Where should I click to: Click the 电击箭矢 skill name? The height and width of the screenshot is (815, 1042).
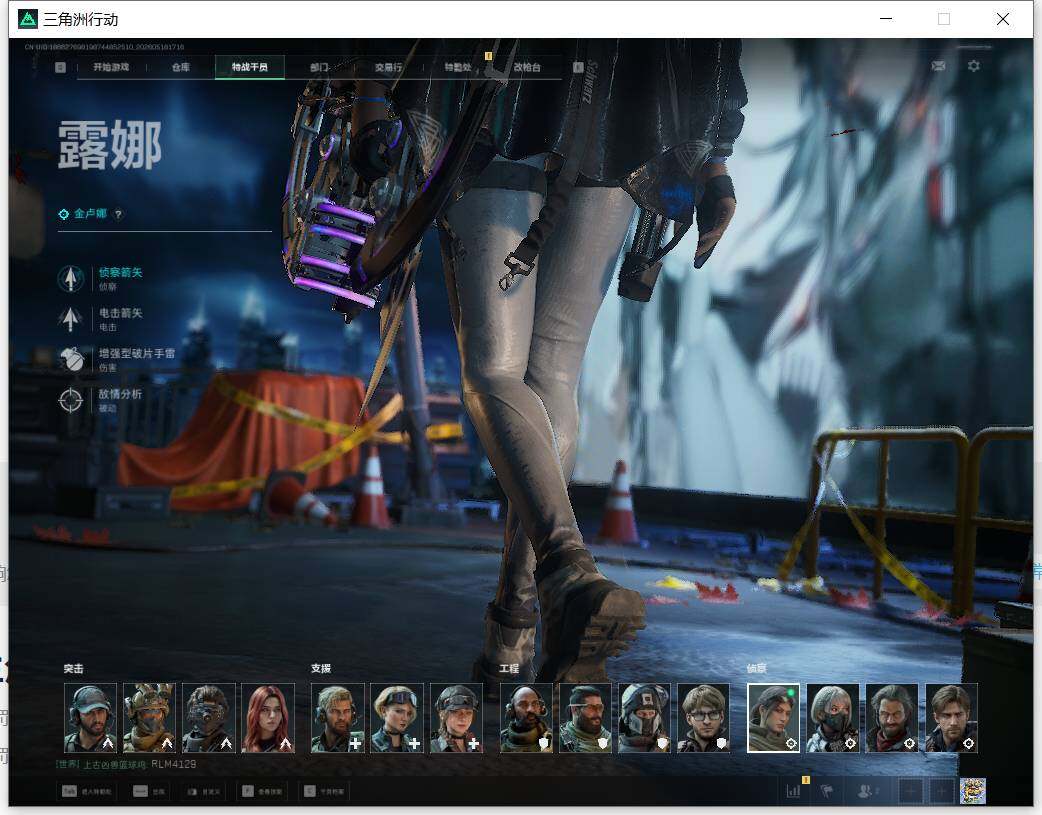coord(120,313)
